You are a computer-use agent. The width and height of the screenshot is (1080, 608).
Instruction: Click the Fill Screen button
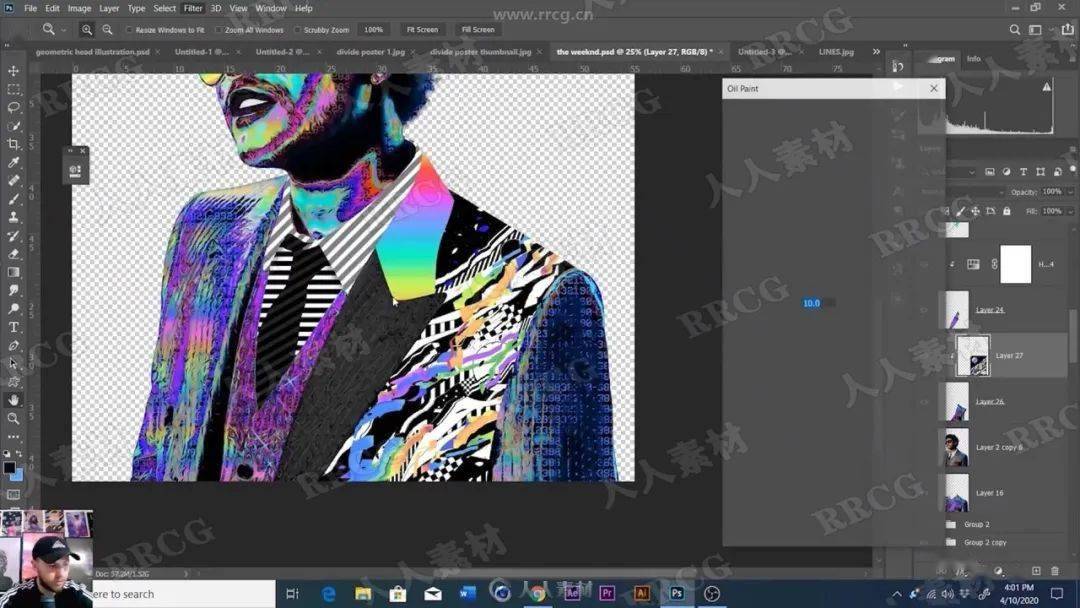(478, 30)
